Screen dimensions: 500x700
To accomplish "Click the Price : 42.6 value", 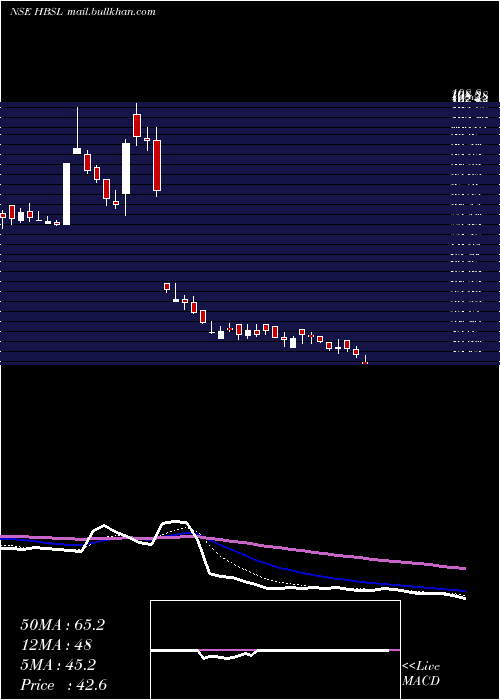I will [x=63, y=685].
